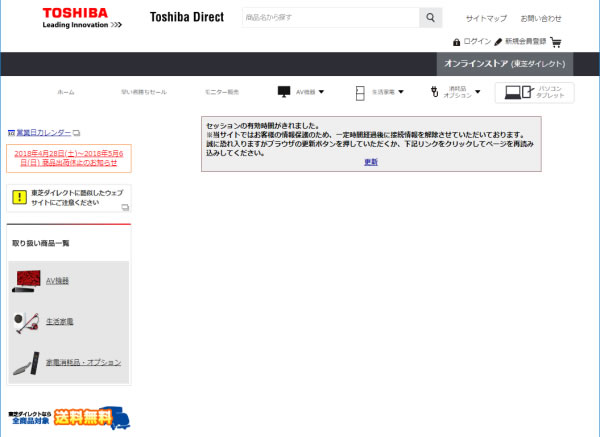The height and width of the screenshot is (437, 600).
Task: Click the pencil icon for new member registration
Action: (x=498, y=42)
